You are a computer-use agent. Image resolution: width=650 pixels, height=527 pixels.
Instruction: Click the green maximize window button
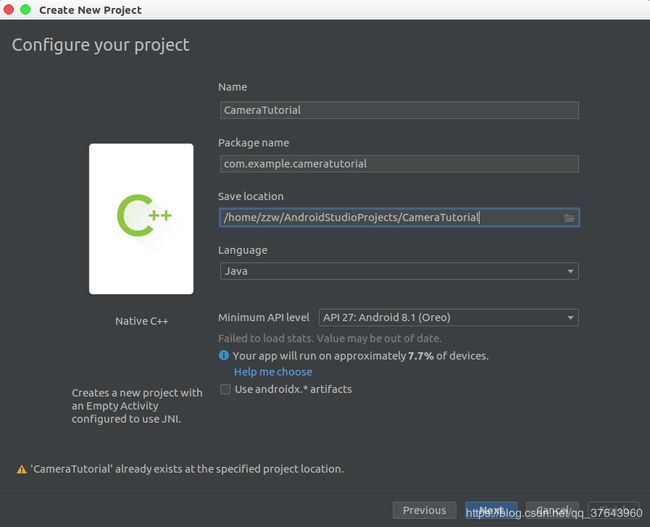click(25, 9)
